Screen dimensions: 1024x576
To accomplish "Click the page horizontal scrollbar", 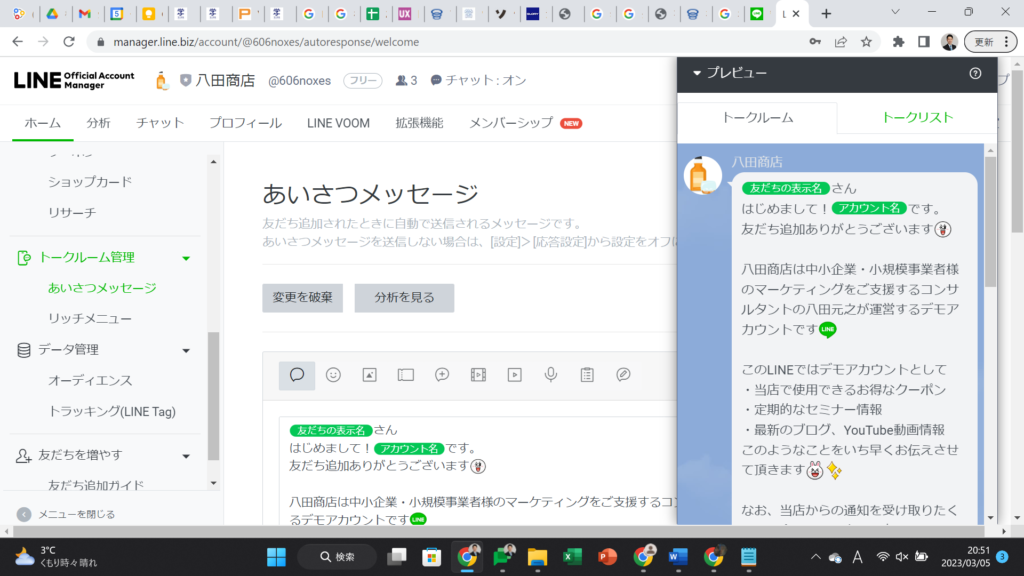I will (505, 532).
